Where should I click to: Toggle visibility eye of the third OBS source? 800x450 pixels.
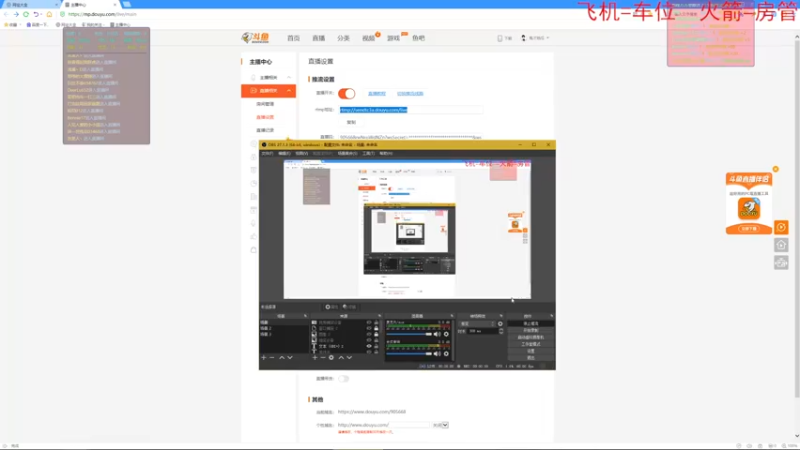point(369,334)
